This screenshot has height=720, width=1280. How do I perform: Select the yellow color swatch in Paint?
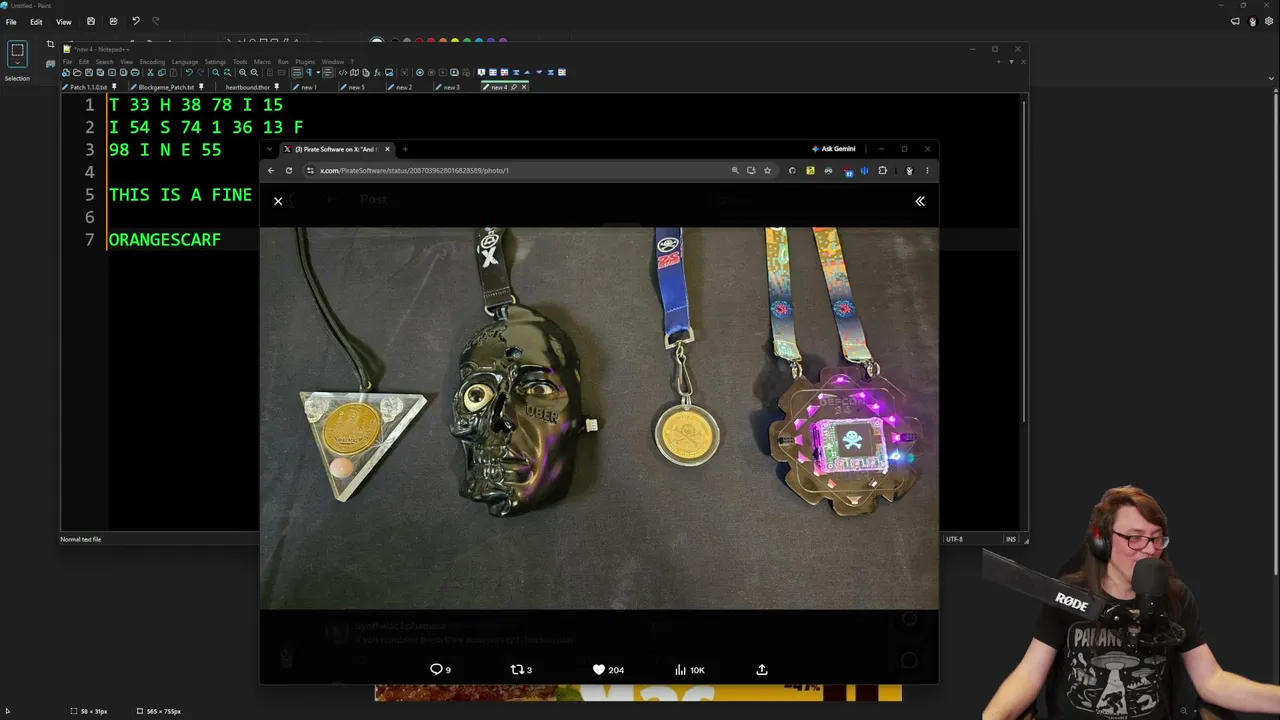pos(454,42)
